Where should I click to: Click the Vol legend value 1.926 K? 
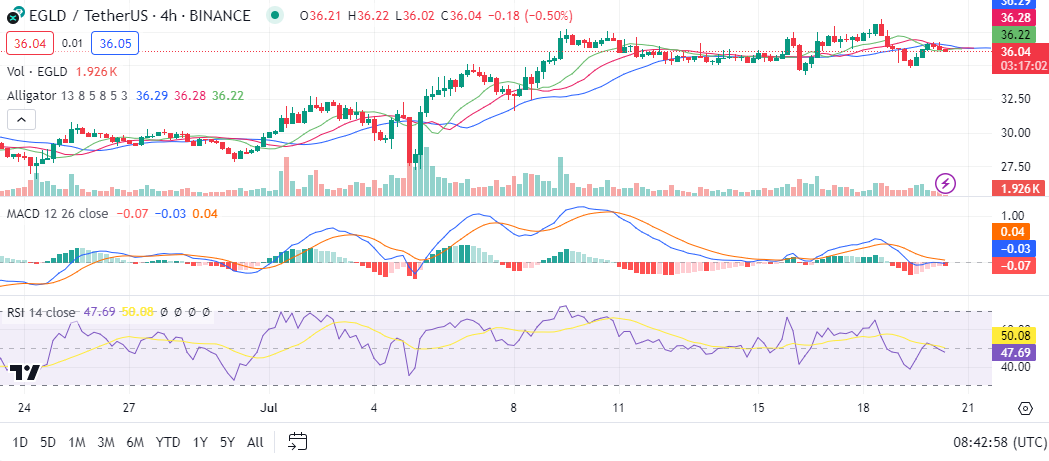[97, 72]
